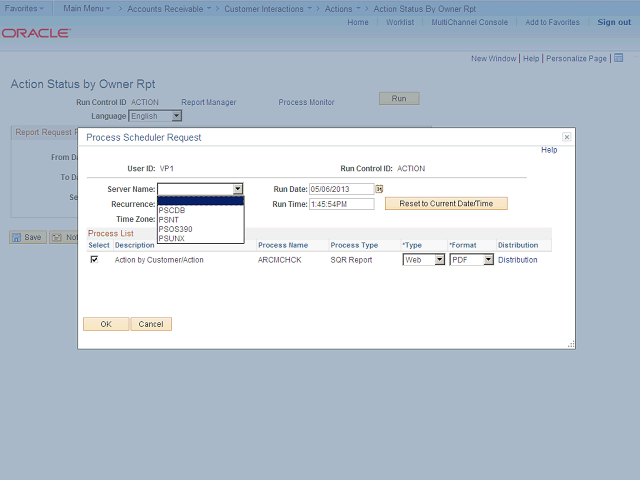
Task: Open the MultiChannel Console link
Action: 470,22
